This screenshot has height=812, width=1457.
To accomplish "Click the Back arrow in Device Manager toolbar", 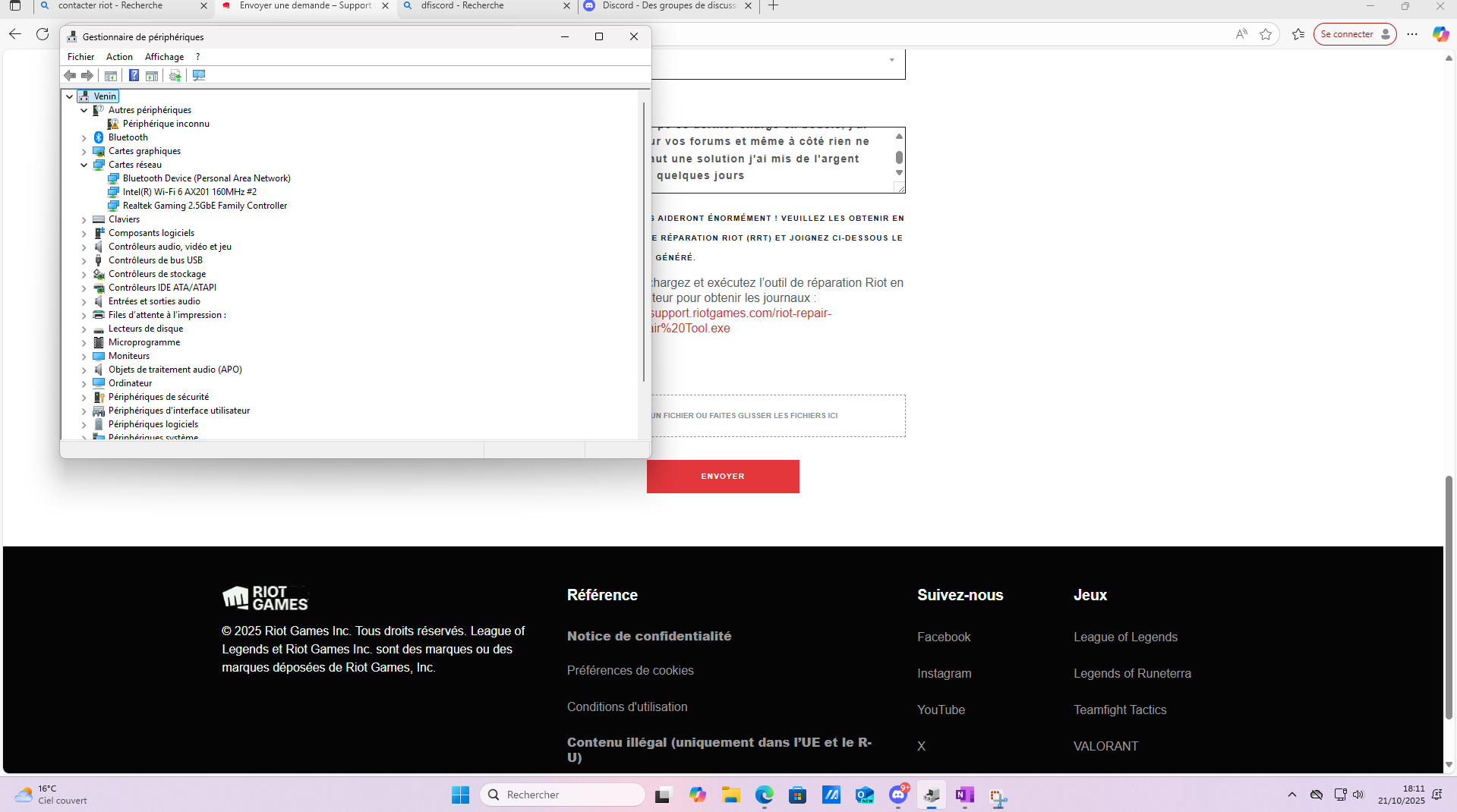I will (70, 76).
